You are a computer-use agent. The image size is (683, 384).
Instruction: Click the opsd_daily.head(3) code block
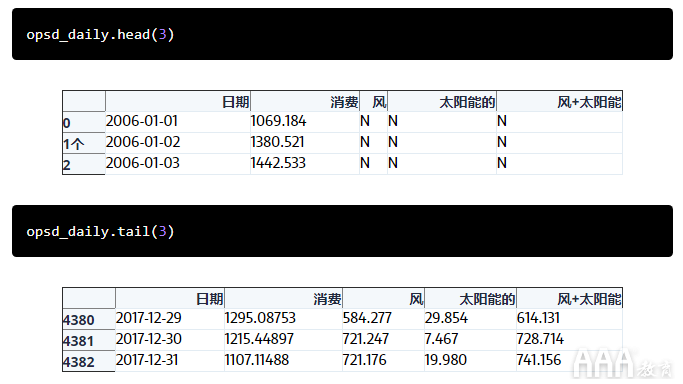coord(342,34)
